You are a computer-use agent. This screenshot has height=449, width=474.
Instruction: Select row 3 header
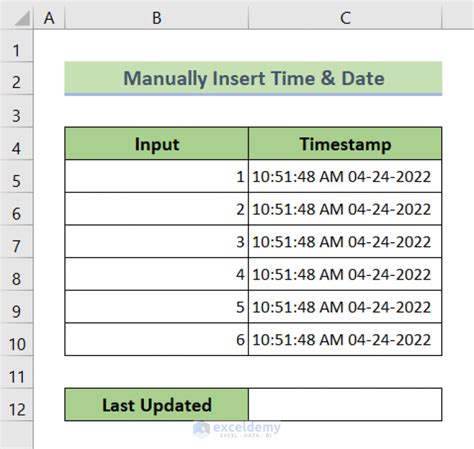tap(16, 111)
